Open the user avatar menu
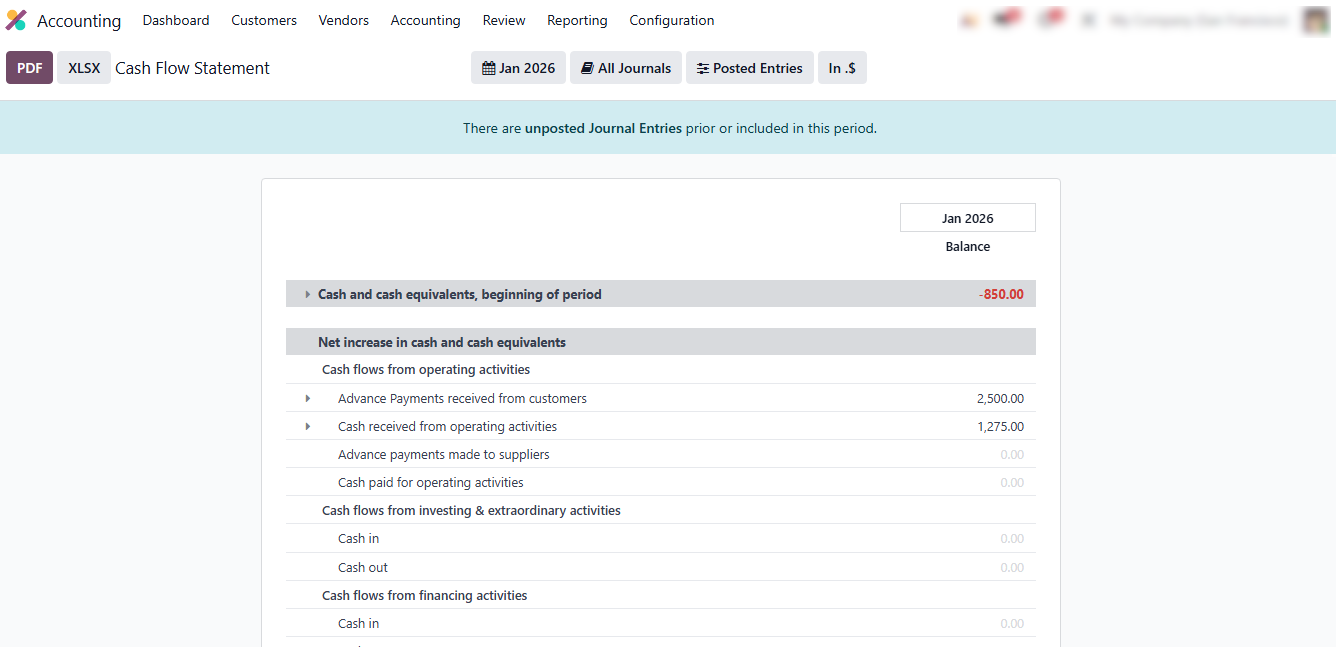The height and width of the screenshot is (647, 1336). [x=1315, y=21]
